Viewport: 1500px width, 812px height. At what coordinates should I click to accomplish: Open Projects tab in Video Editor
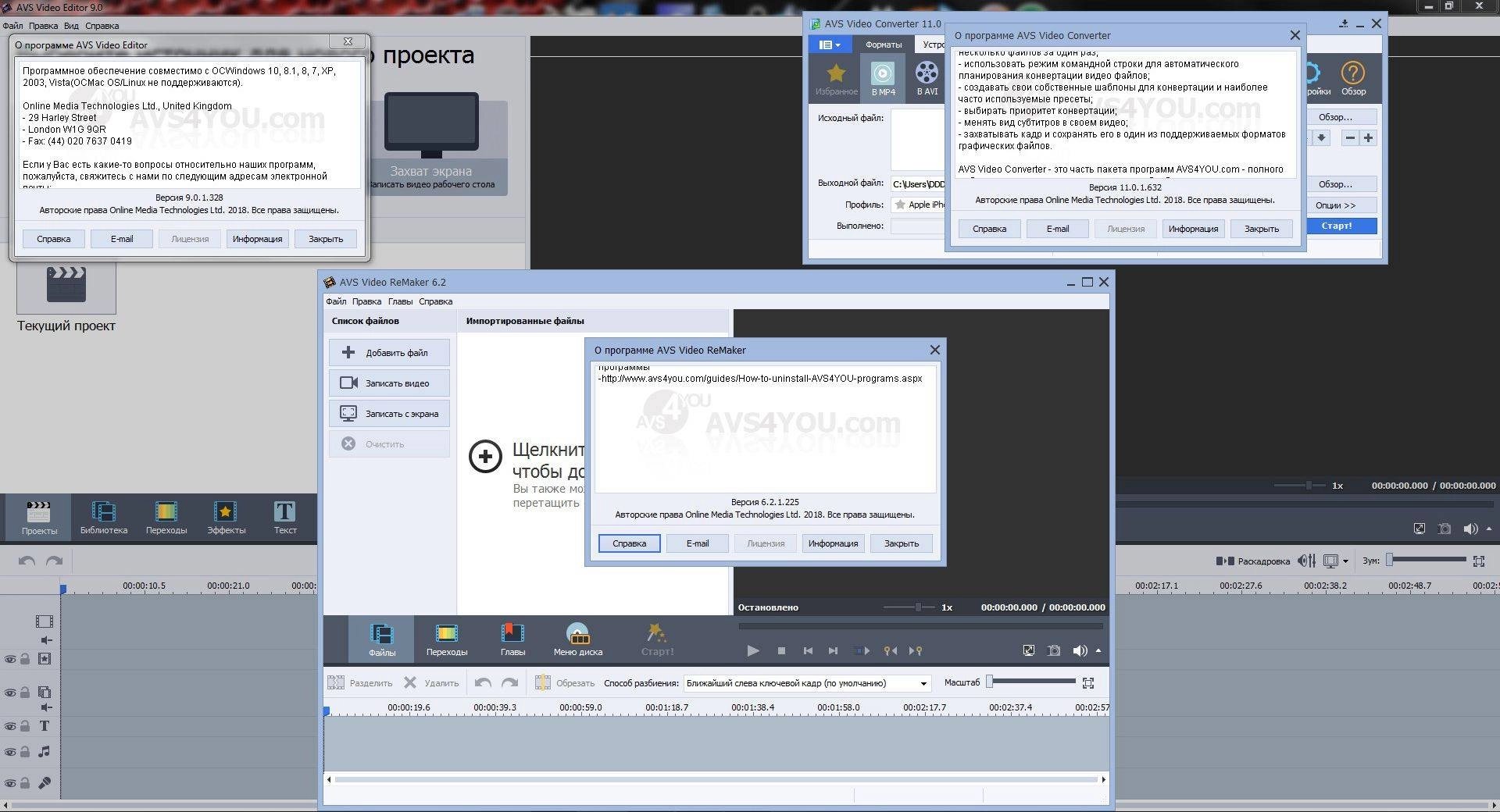coord(39,517)
